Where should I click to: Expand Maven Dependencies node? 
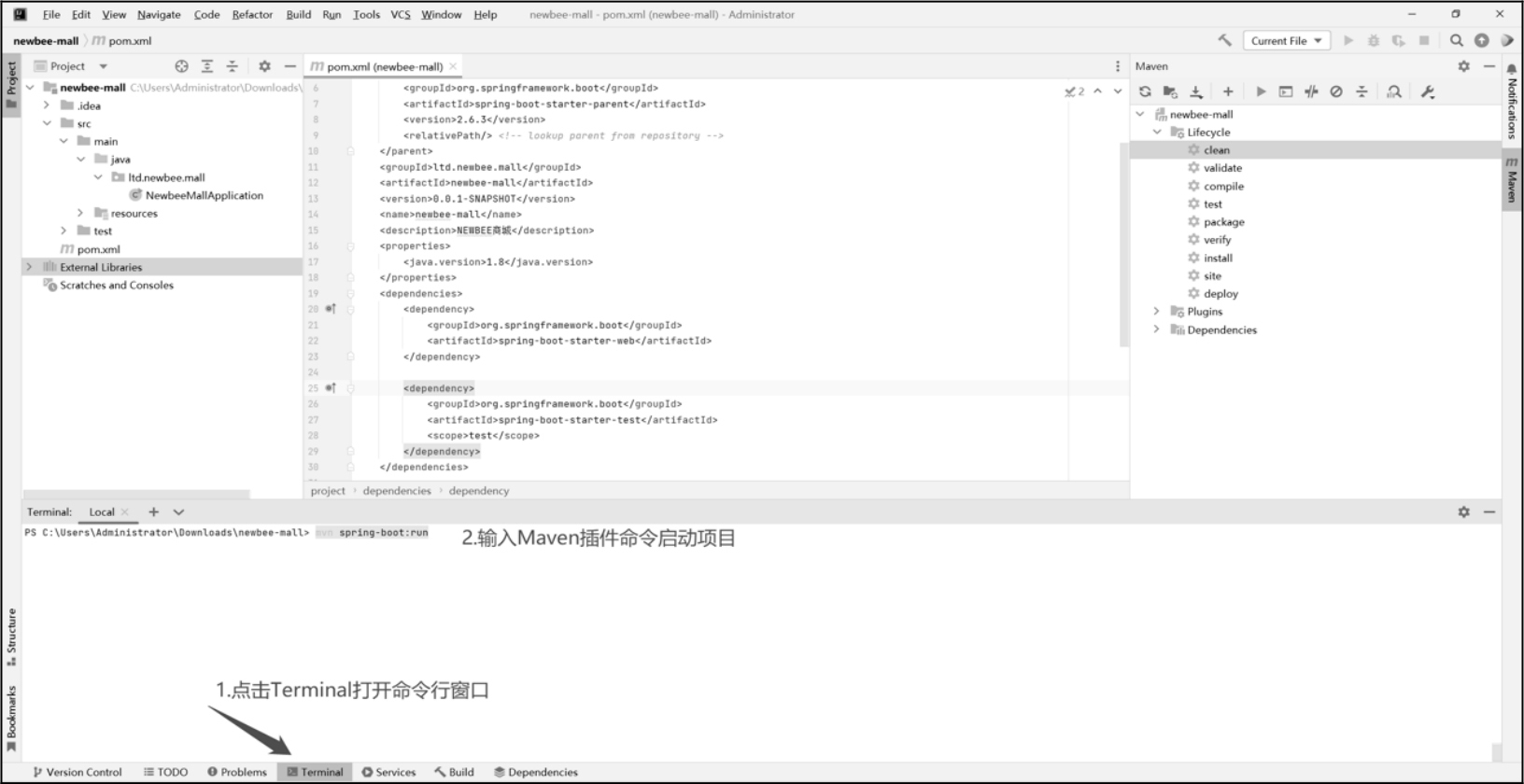pos(1157,329)
